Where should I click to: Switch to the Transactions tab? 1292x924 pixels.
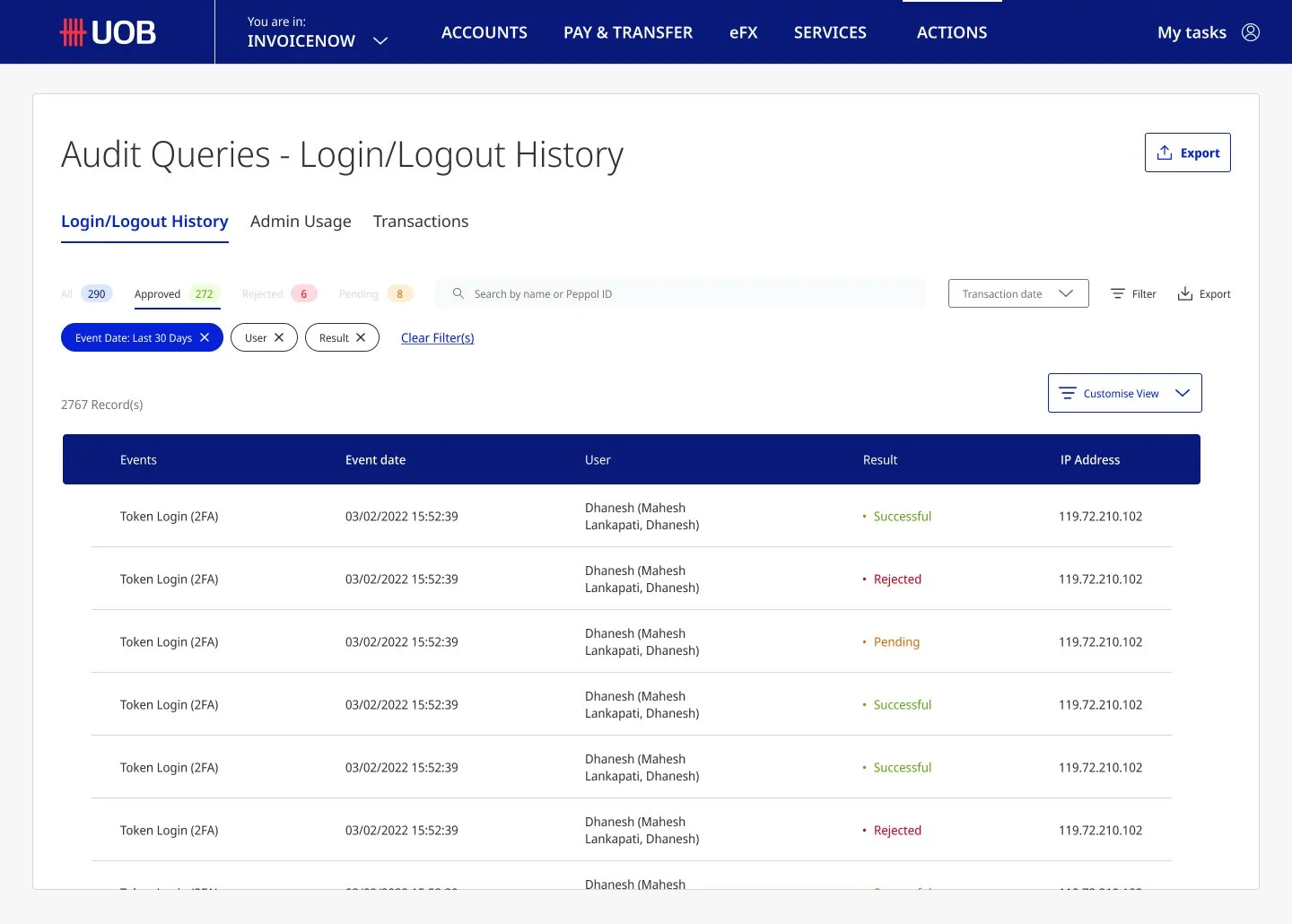point(421,222)
